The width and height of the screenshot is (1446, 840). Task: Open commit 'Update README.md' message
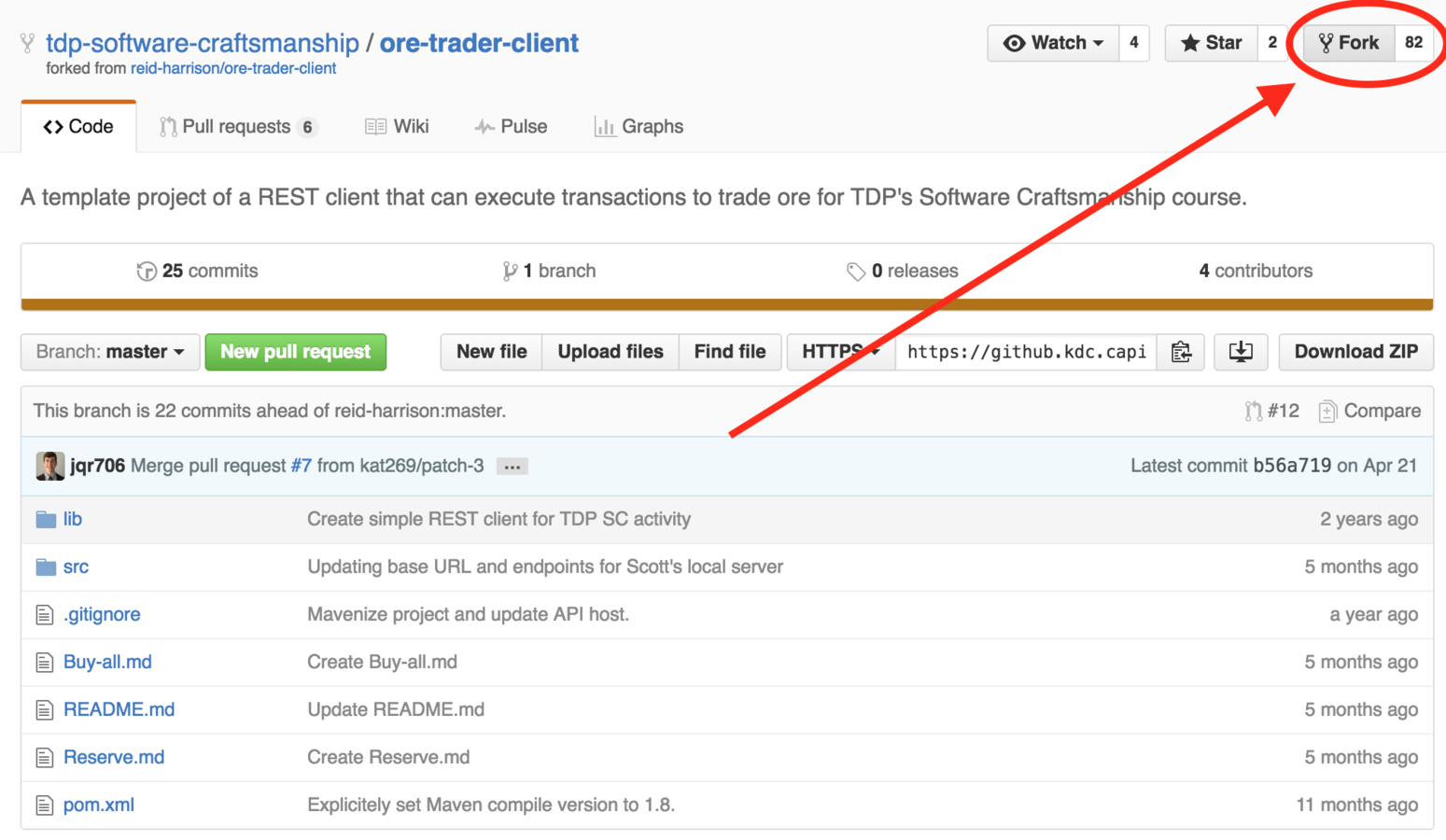point(396,709)
